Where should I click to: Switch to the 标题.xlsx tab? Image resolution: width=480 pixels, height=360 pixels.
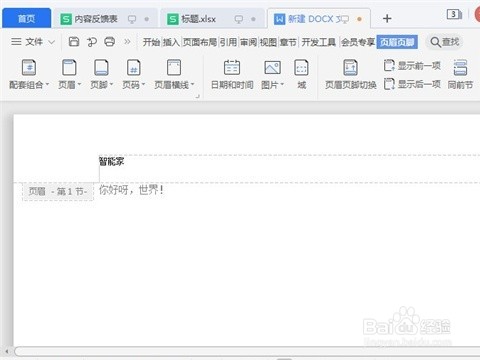(212, 19)
